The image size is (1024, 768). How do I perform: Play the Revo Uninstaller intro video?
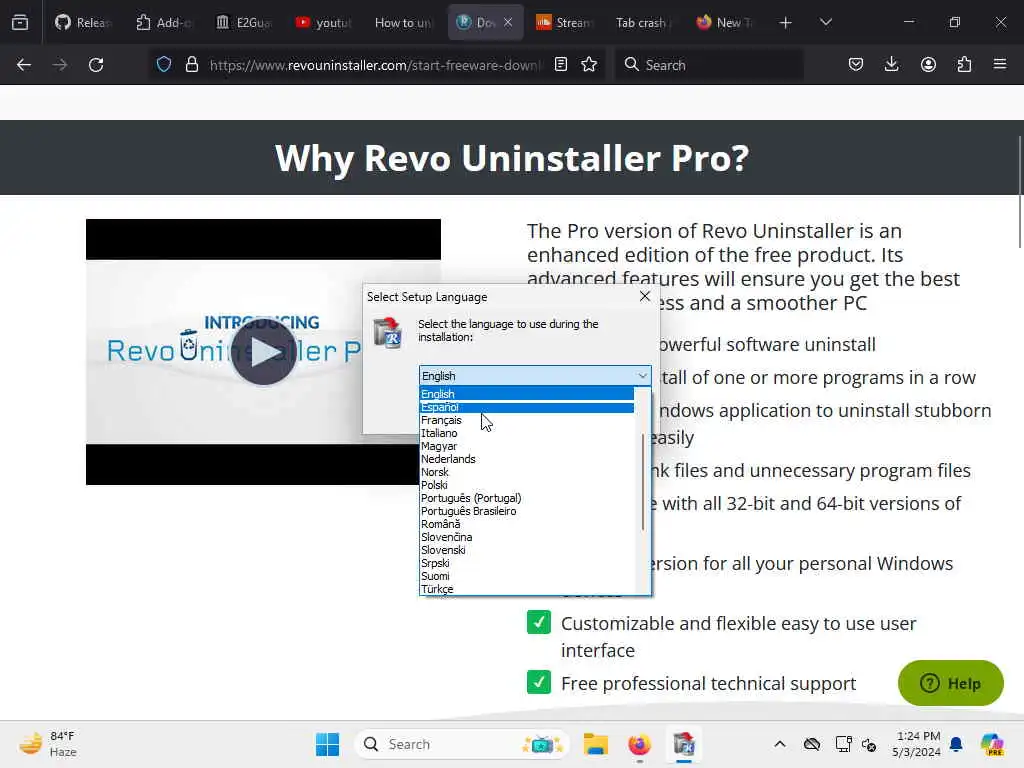(x=264, y=352)
